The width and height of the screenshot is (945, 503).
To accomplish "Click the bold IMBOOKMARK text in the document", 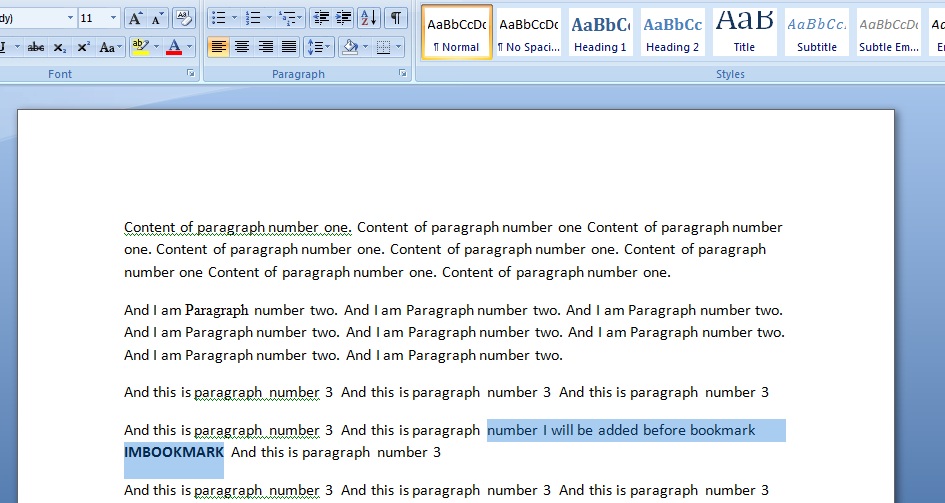I will (173, 452).
